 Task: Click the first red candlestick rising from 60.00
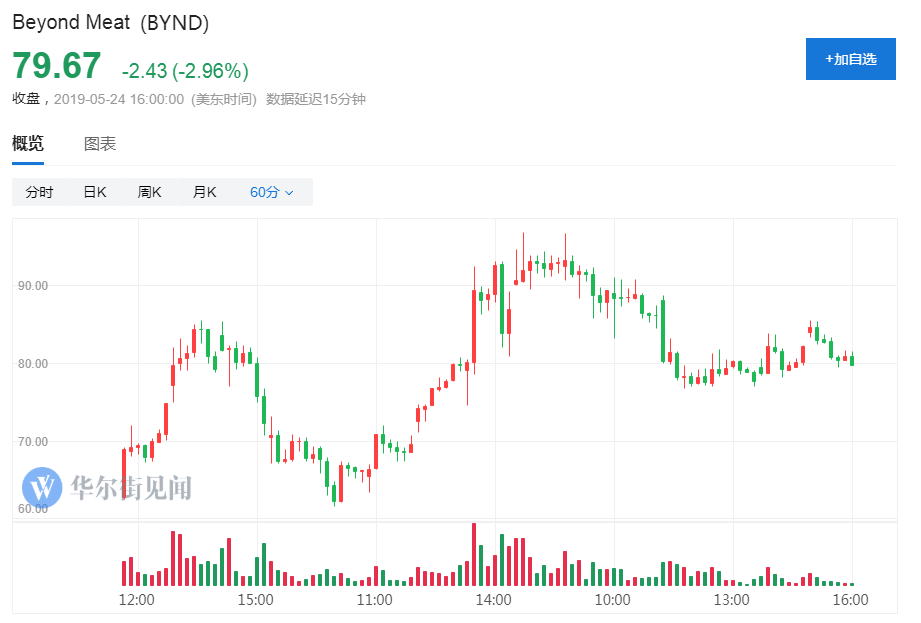tap(124, 474)
